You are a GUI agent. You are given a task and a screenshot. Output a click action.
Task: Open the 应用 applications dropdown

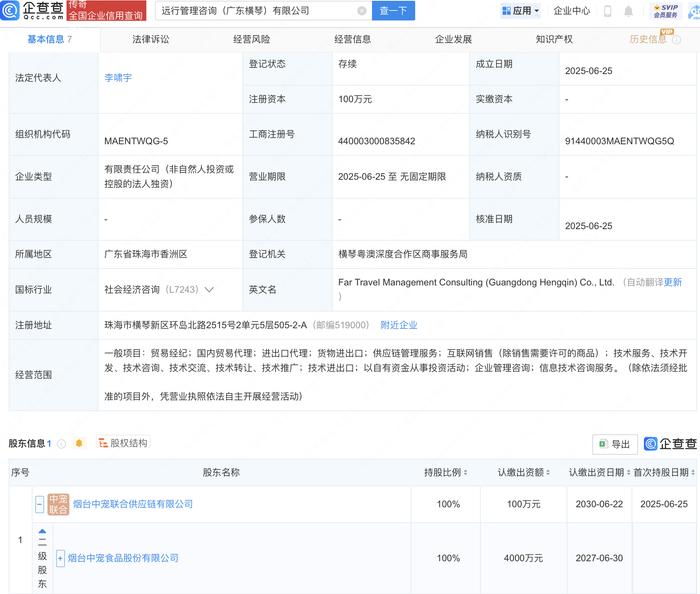coord(521,11)
